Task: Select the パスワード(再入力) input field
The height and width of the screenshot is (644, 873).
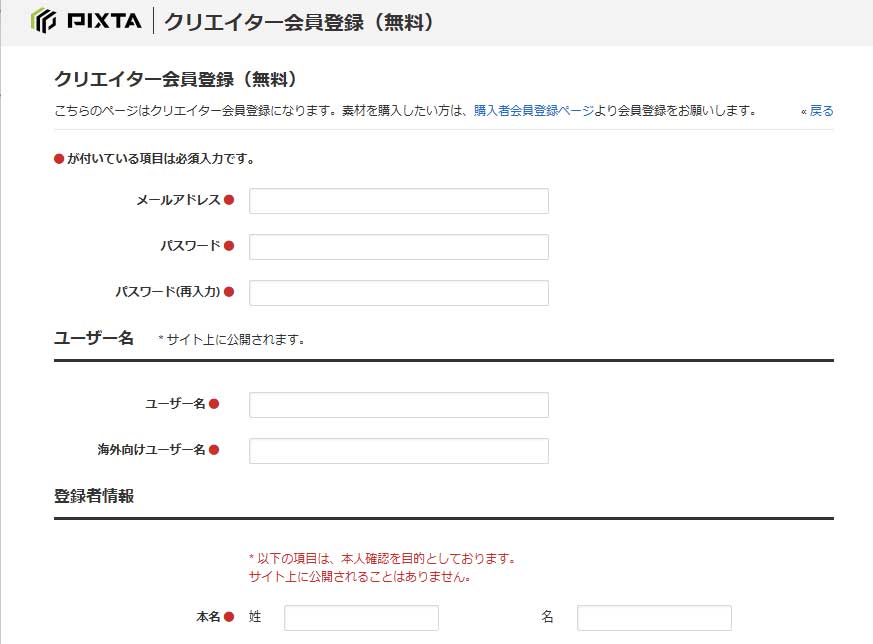Action: [398, 292]
